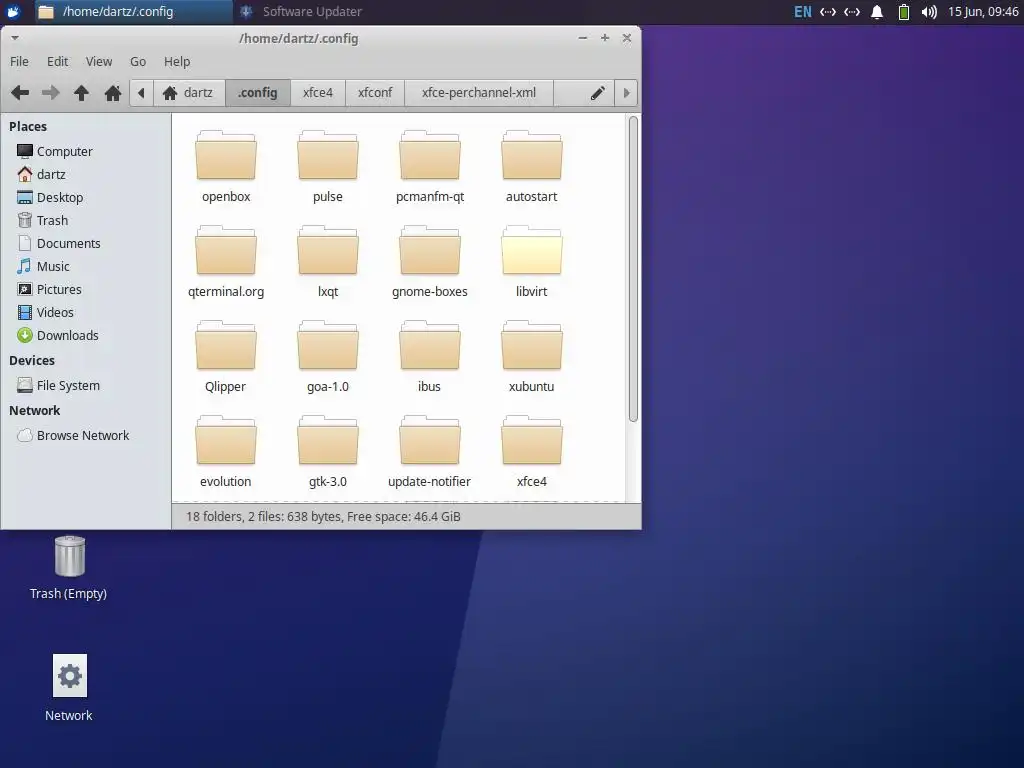
Task: Select the qterminal.org folder
Action: click(x=226, y=261)
